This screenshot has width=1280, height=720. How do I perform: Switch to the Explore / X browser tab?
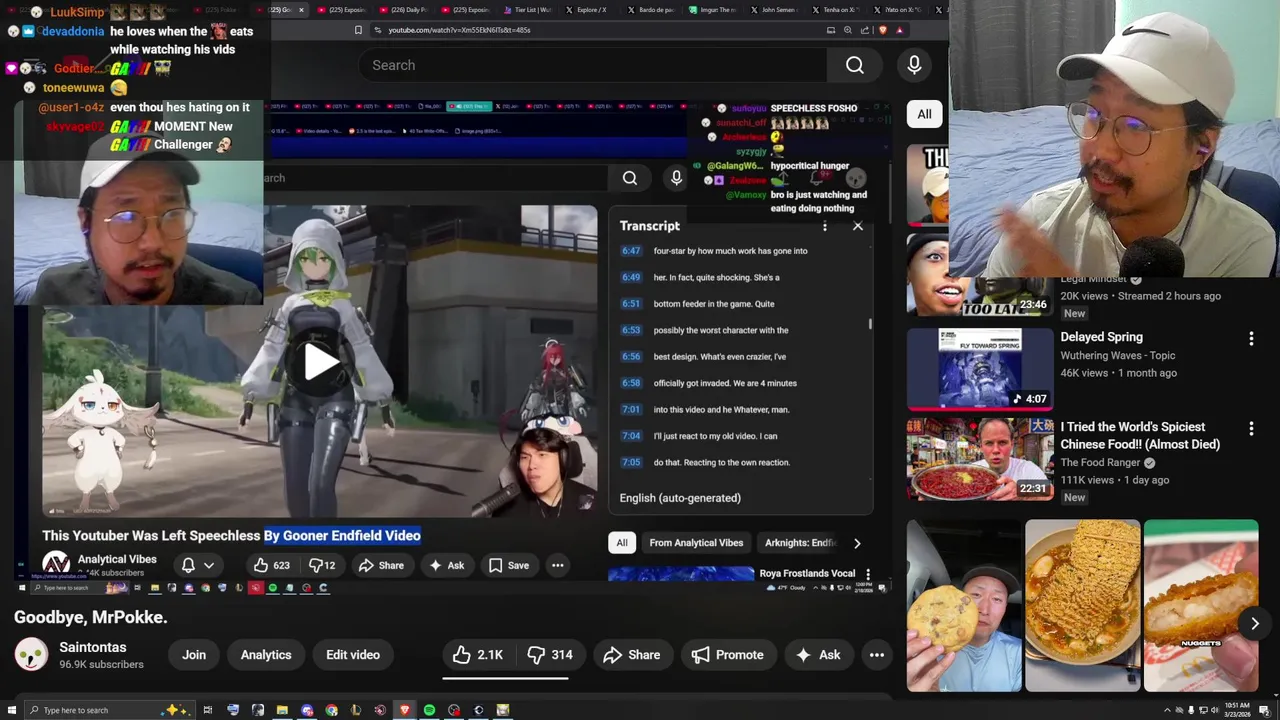coord(586,10)
